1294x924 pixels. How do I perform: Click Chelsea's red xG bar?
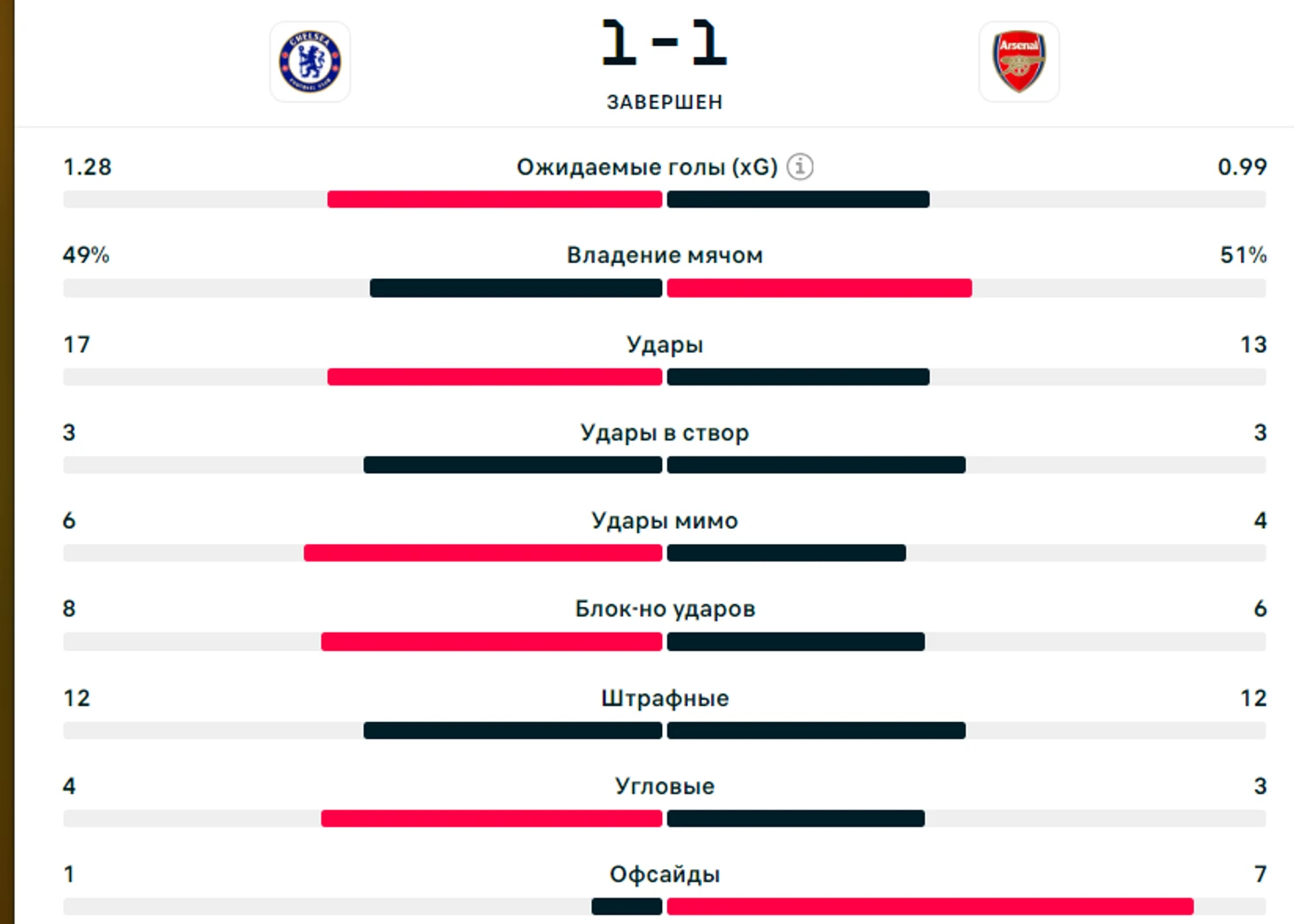click(x=495, y=199)
